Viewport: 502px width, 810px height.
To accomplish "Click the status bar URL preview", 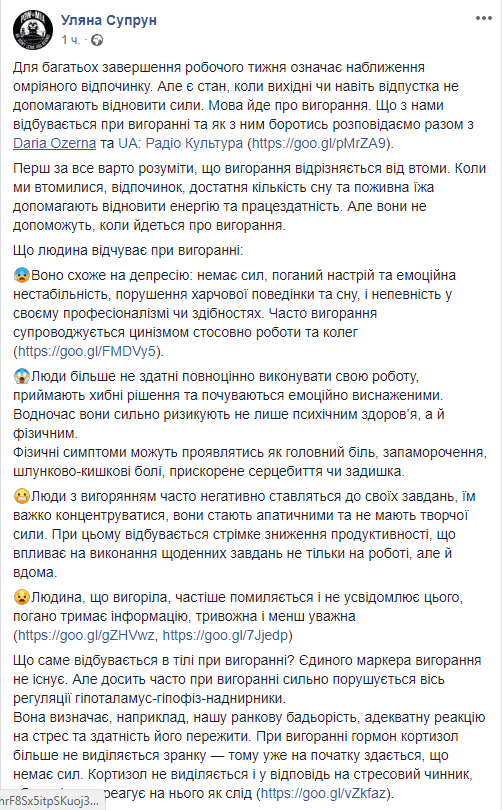I will [x=52, y=801].
